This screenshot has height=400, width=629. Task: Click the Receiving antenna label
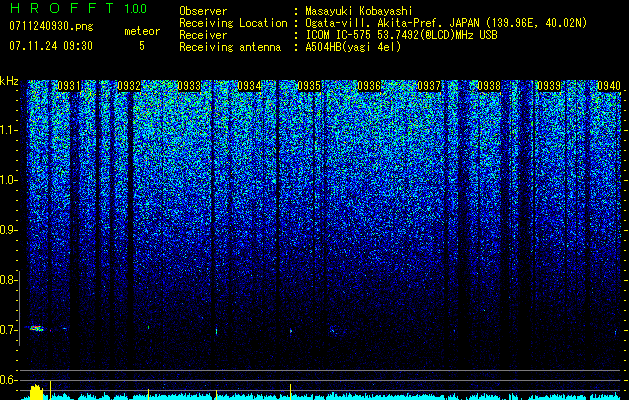click(230, 47)
